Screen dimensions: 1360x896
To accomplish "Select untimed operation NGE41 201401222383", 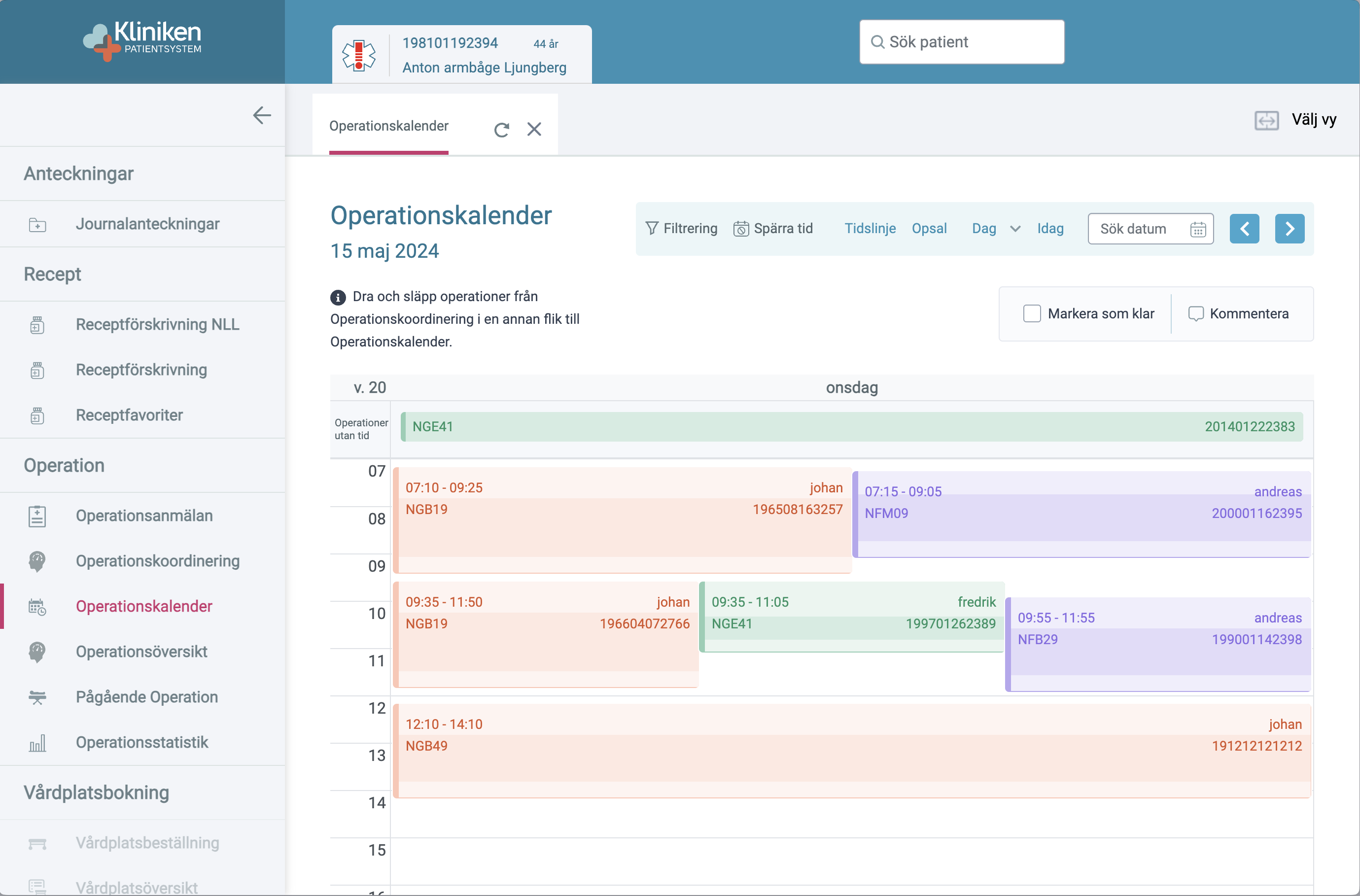I will (x=852, y=427).
